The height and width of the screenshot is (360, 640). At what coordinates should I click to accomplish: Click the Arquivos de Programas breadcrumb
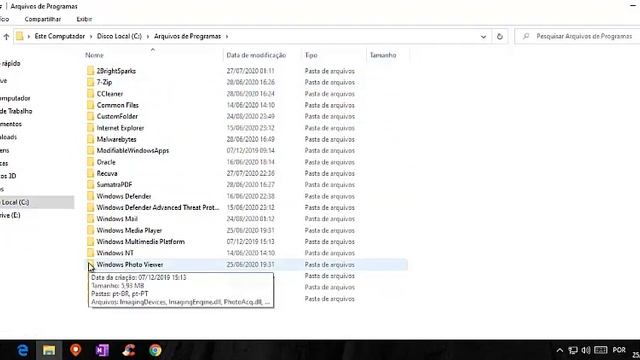point(187,36)
